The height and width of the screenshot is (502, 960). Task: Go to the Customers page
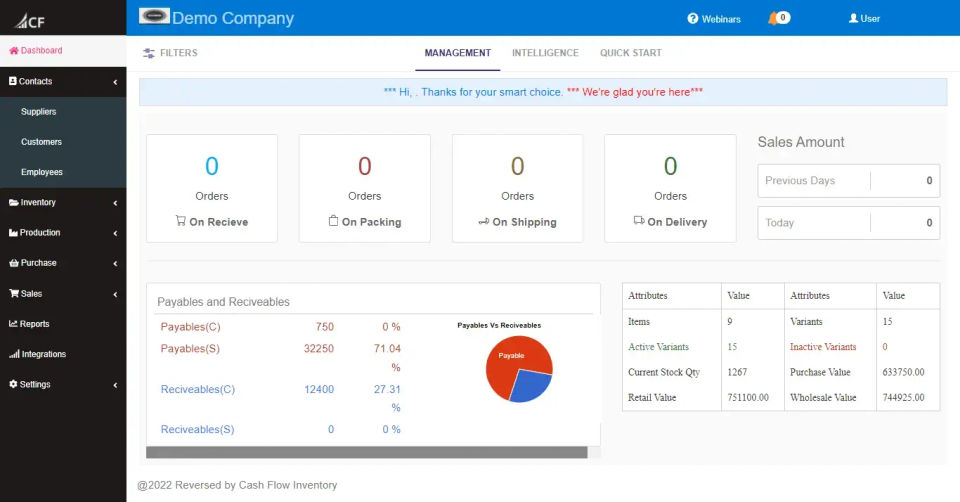pyautogui.click(x=41, y=142)
